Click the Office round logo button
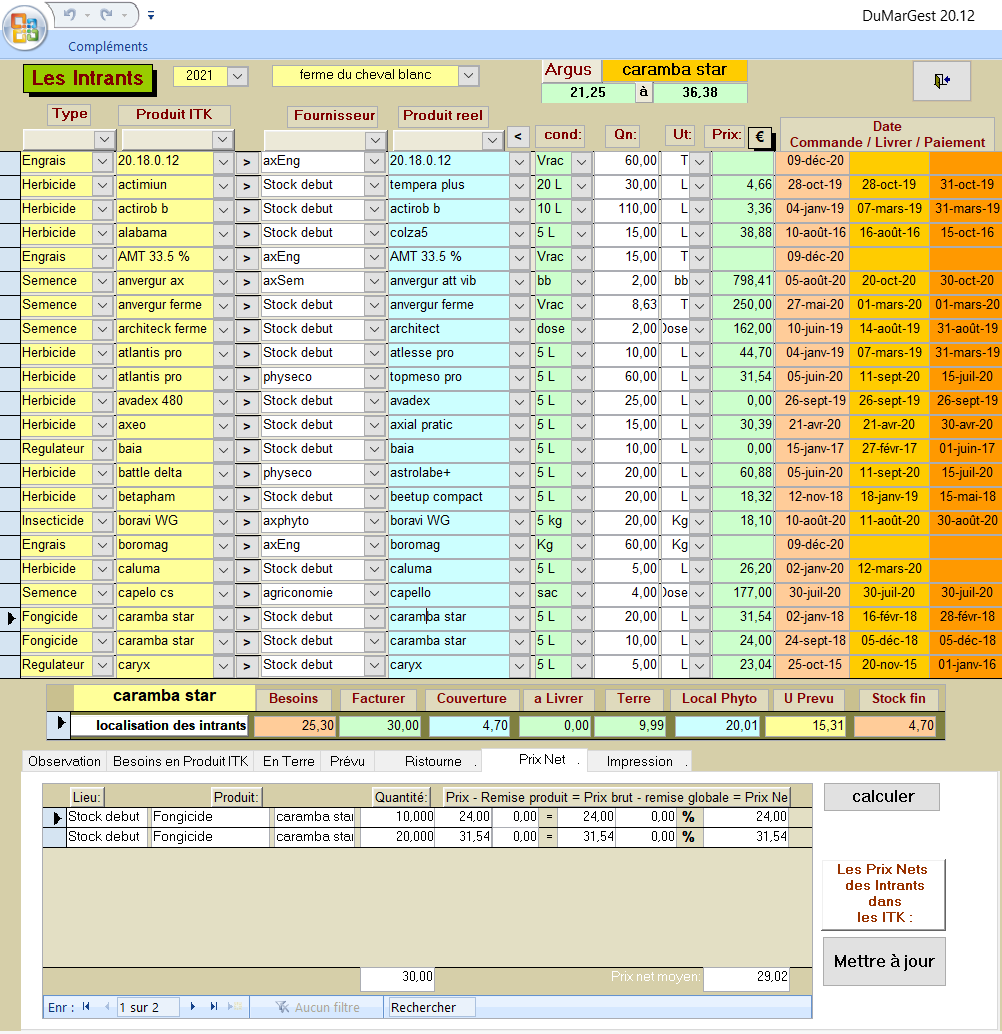Image resolution: width=1002 pixels, height=1034 pixels. coord(24,28)
